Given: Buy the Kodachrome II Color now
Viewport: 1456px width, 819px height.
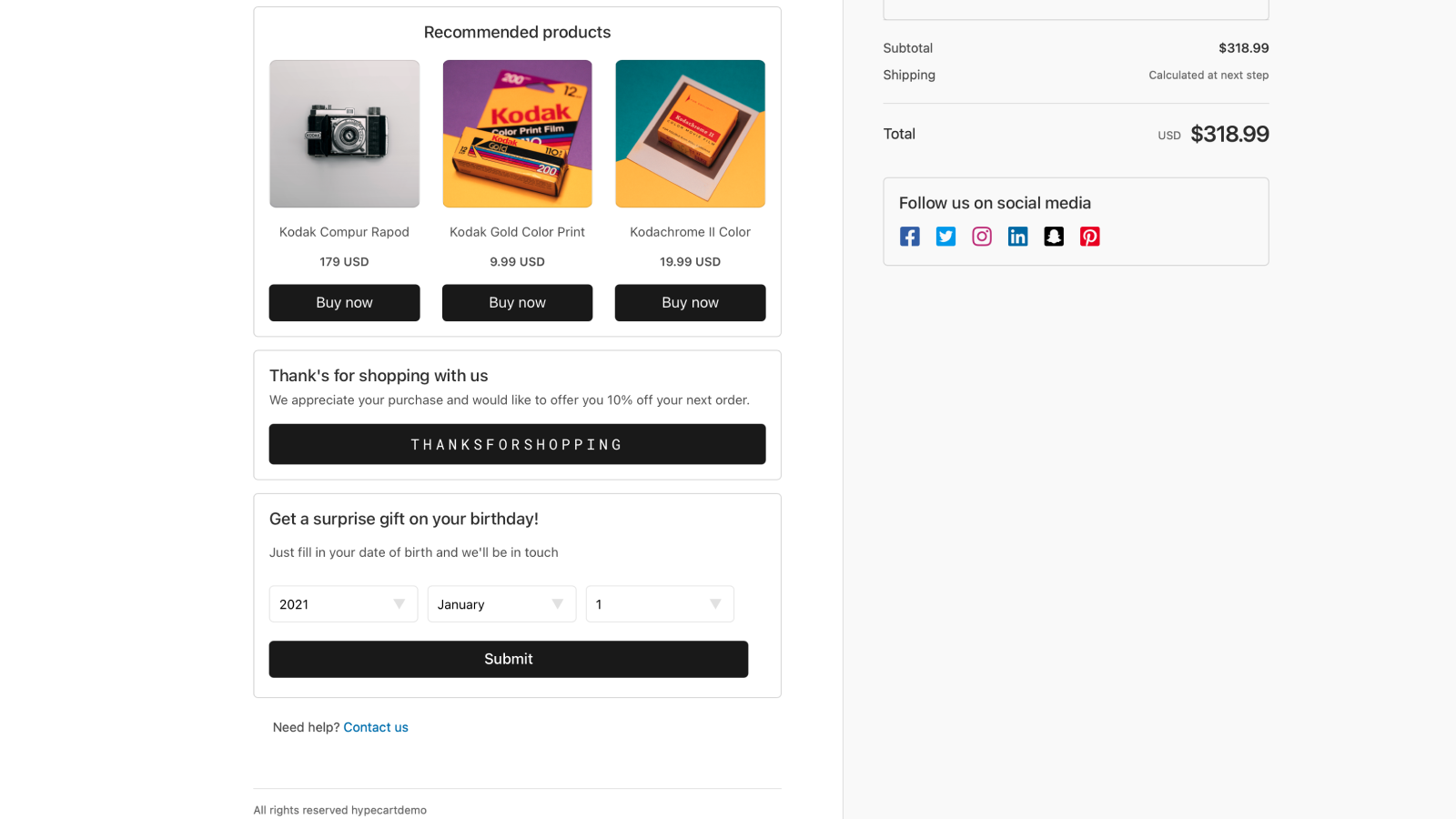Looking at the screenshot, I should 690,302.
